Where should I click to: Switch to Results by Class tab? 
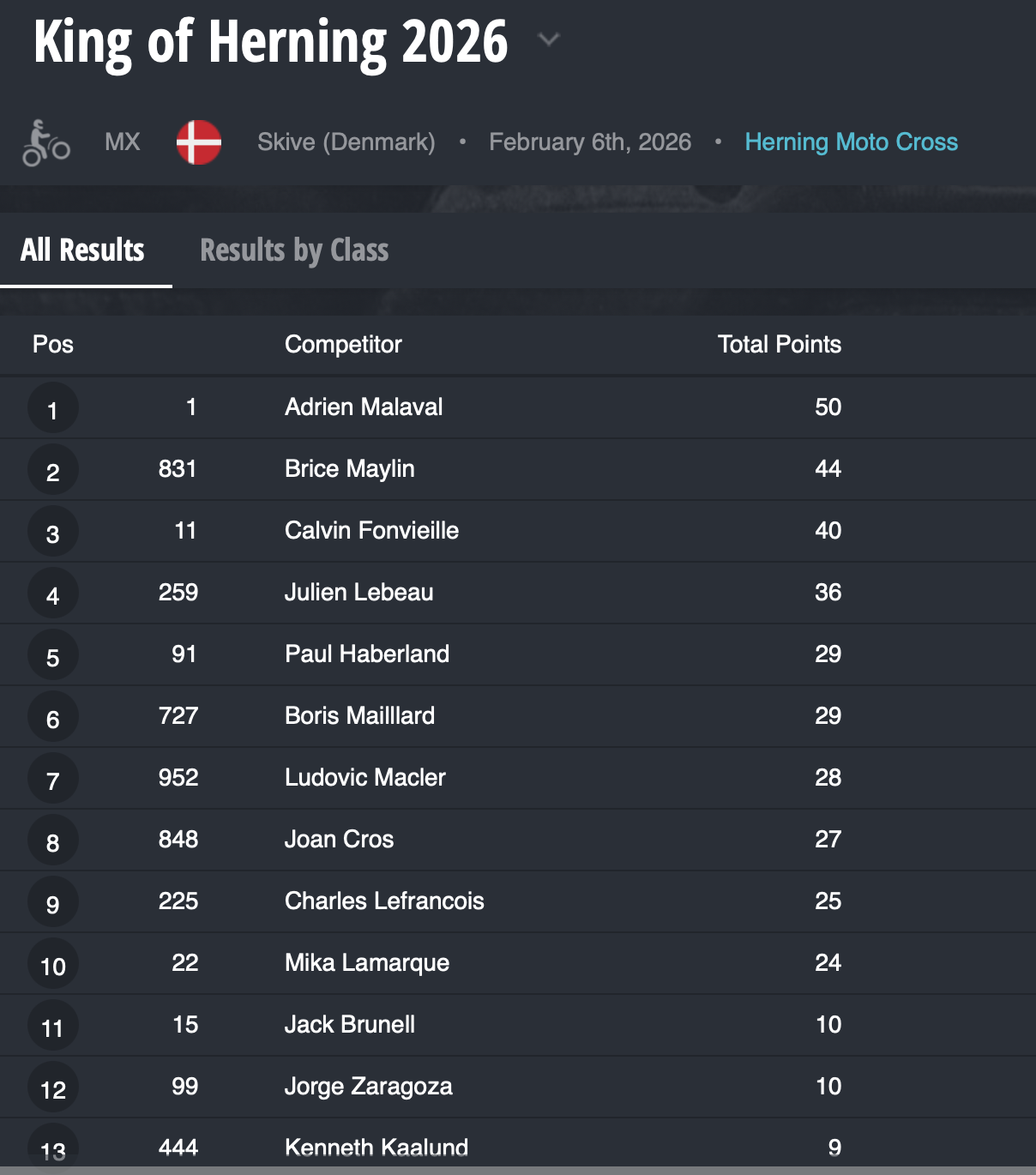294,250
